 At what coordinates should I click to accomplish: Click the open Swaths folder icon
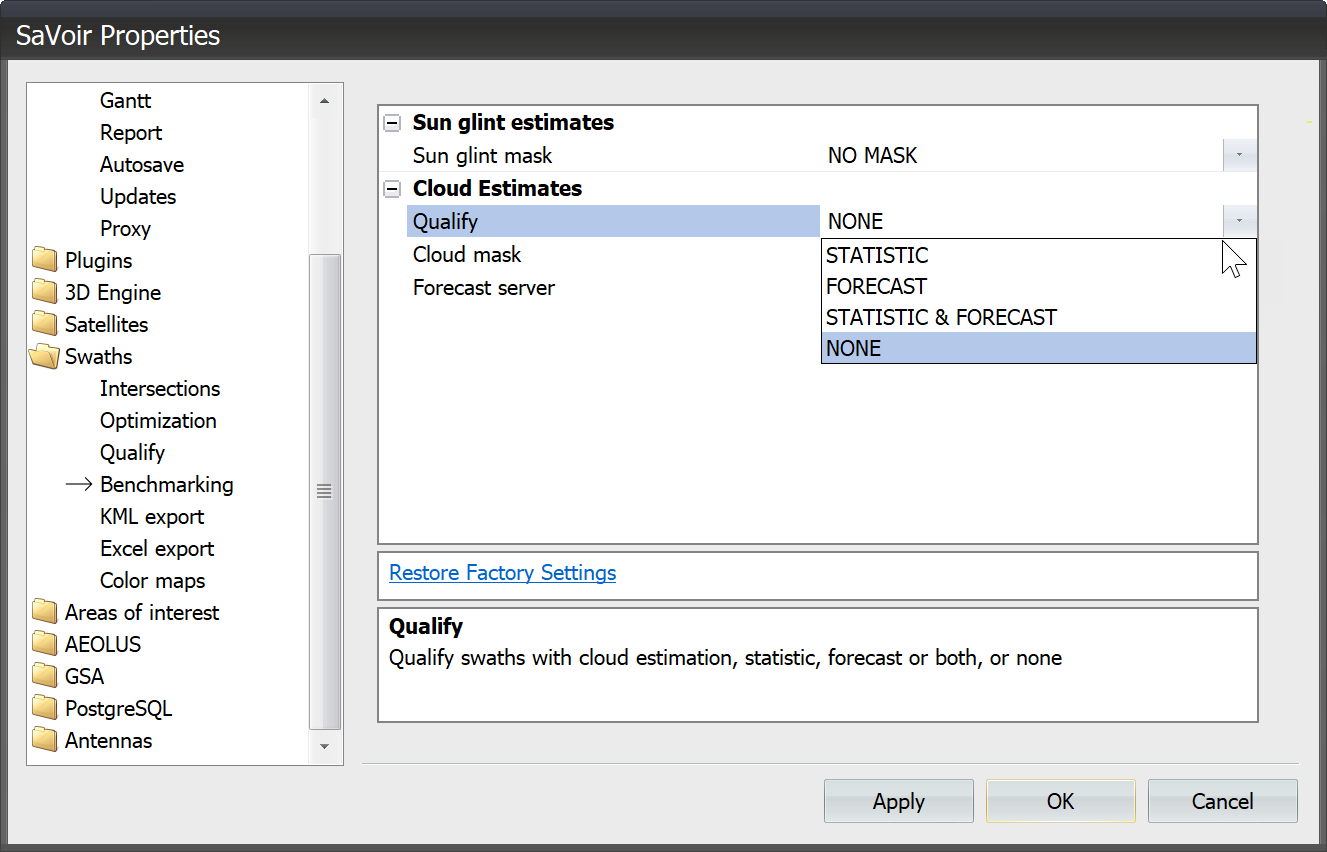(x=44, y=356)
